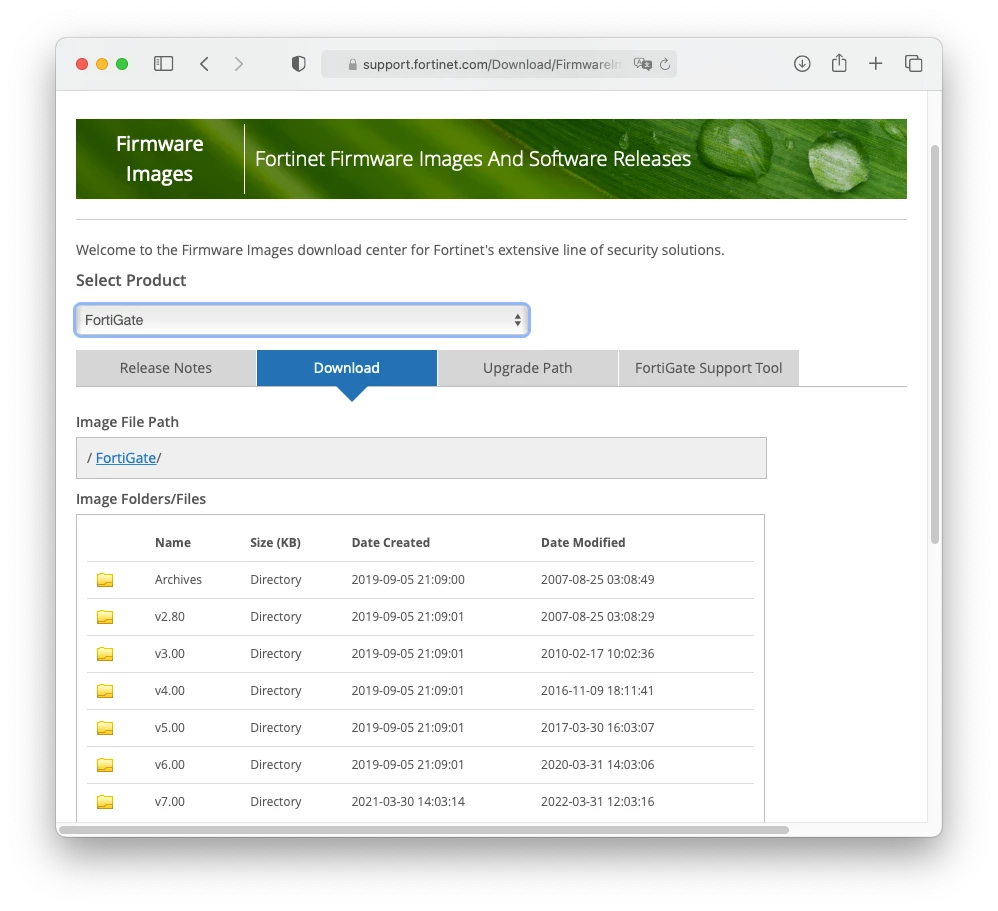This screenshot has width=998, height=911.
Task: Open the FortiGate Support Tool tab
Action: (x=708, y=368)
